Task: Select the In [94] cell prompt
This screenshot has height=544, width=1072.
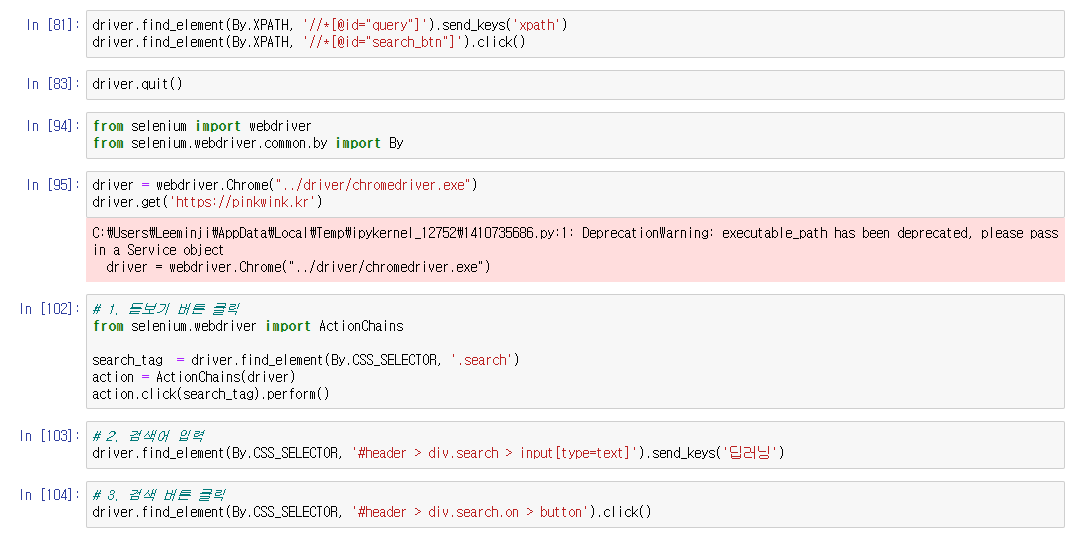Action: tap(52, 126)
